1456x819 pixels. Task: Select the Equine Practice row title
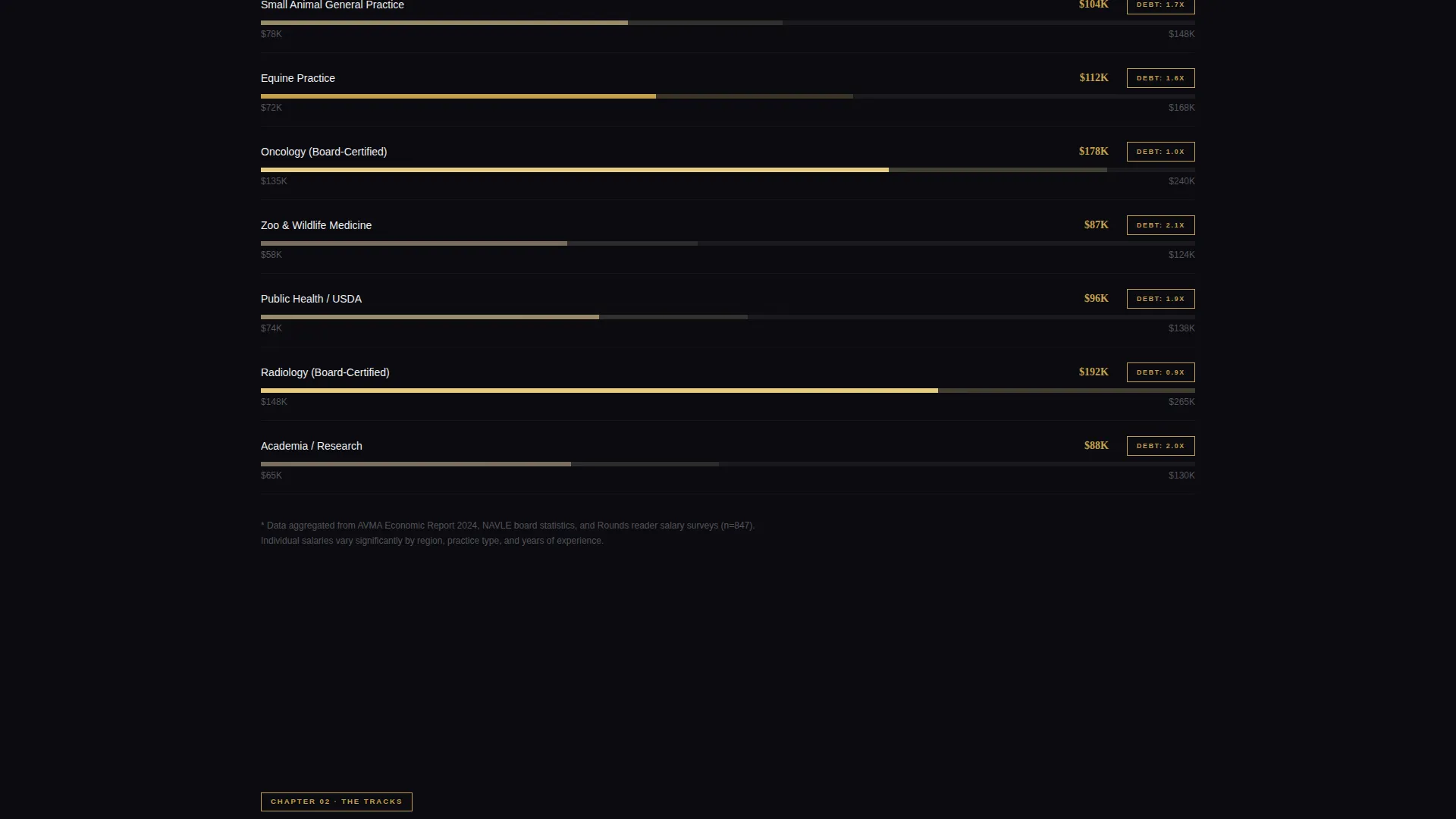point(298,78)
